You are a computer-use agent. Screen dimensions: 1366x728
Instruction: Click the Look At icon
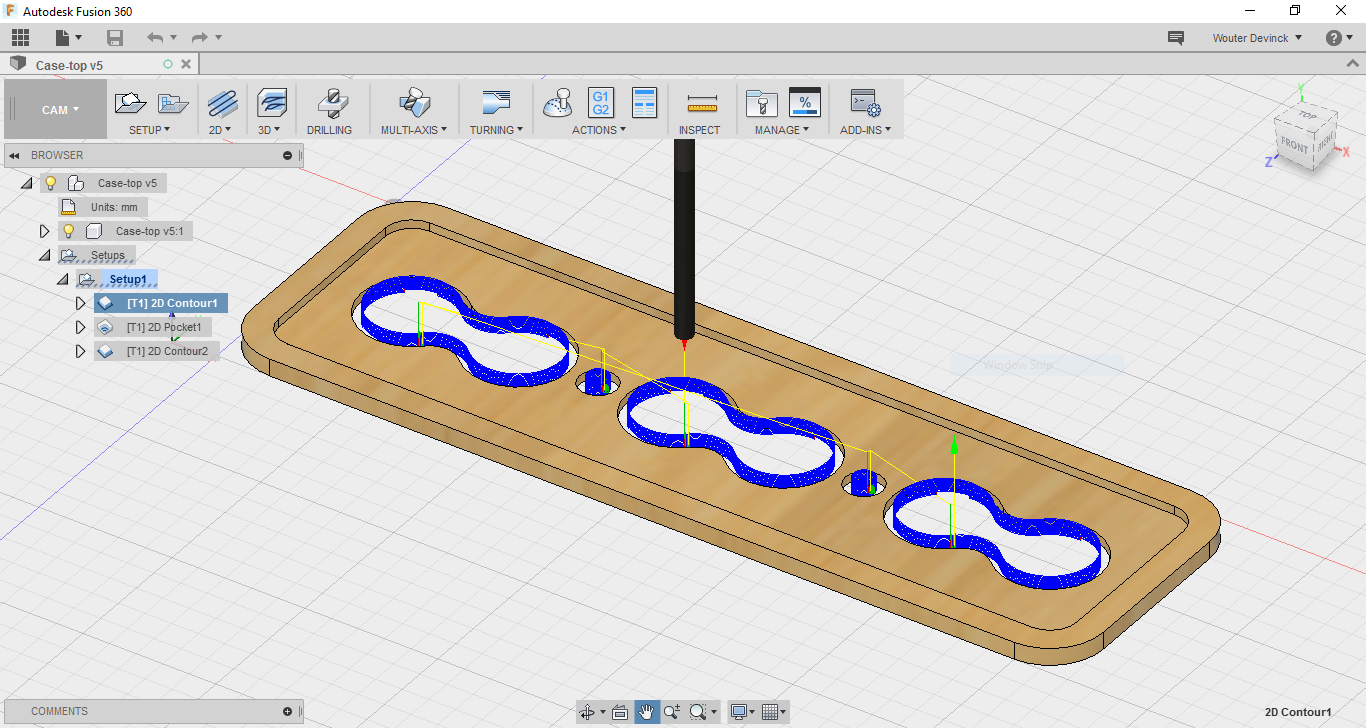point(620,712)
